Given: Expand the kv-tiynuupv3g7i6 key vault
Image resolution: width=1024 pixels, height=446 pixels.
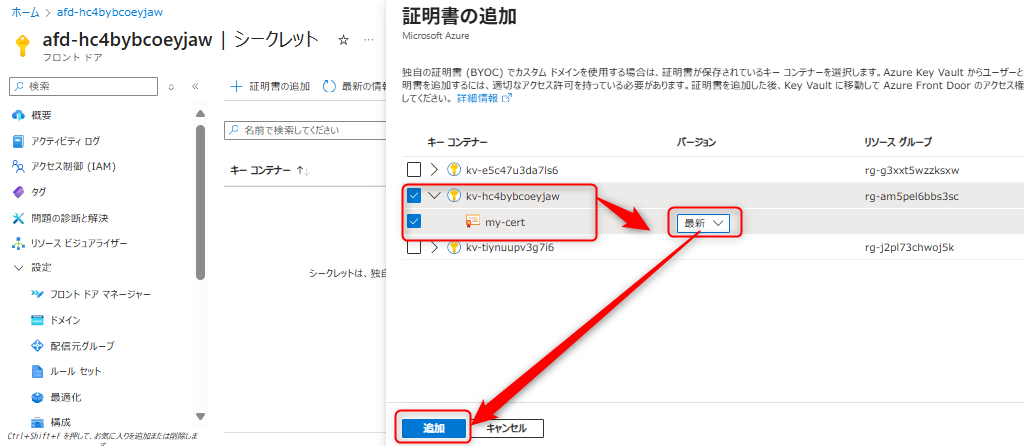Looking at the screenshot, I should (434, 247).
